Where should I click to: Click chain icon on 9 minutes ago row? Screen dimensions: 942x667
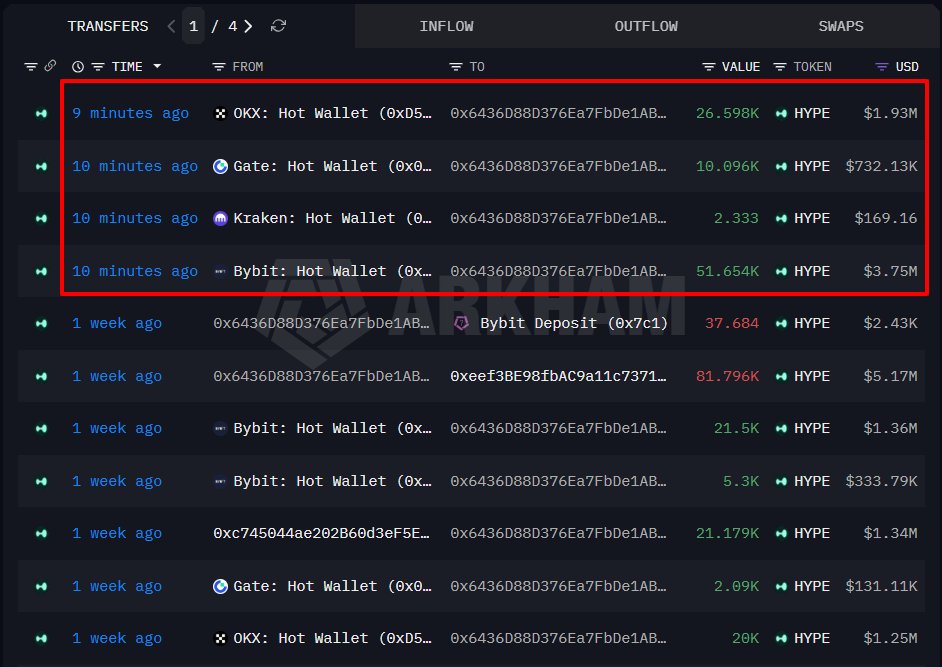pyautogui.click(x=41, y=113)
